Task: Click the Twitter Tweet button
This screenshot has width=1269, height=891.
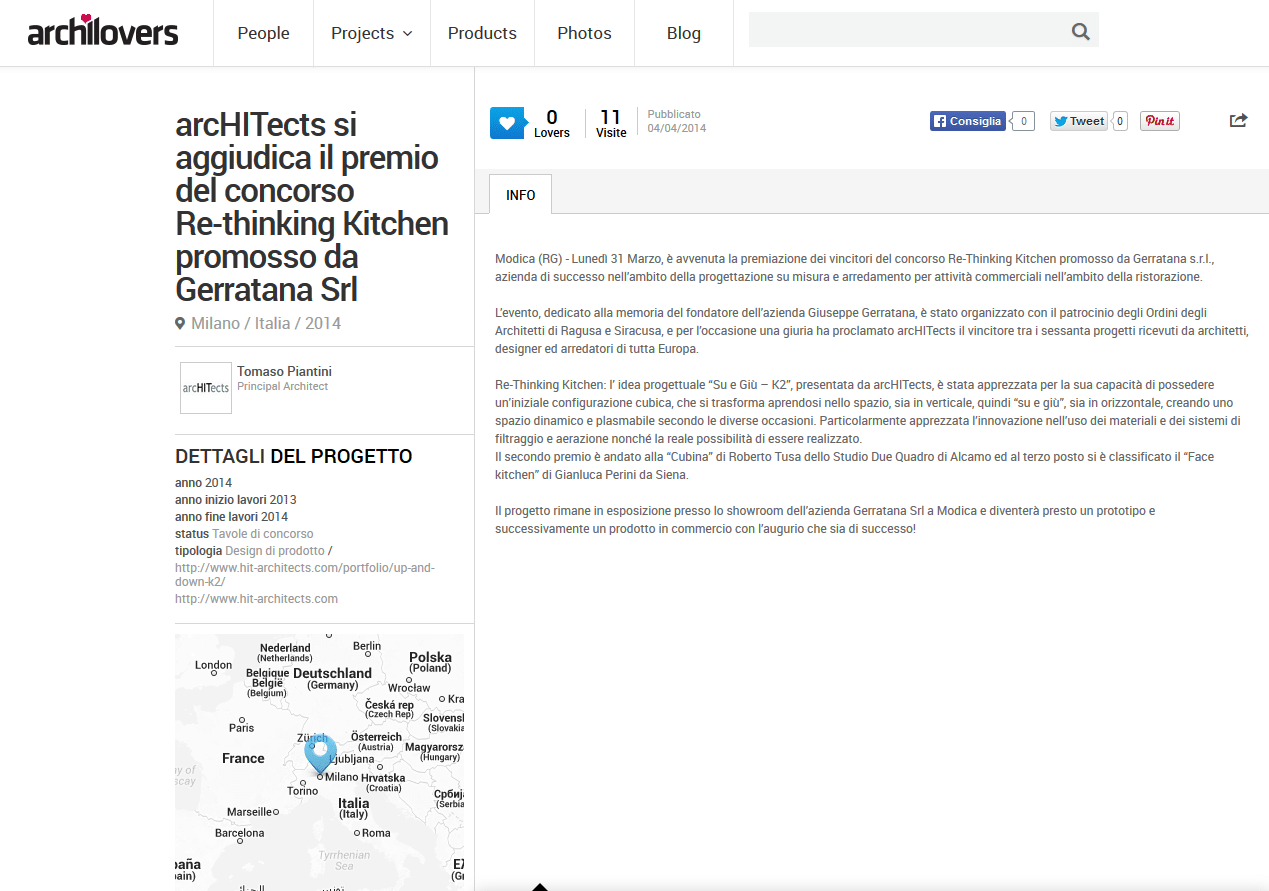Action: [1079, 121]
